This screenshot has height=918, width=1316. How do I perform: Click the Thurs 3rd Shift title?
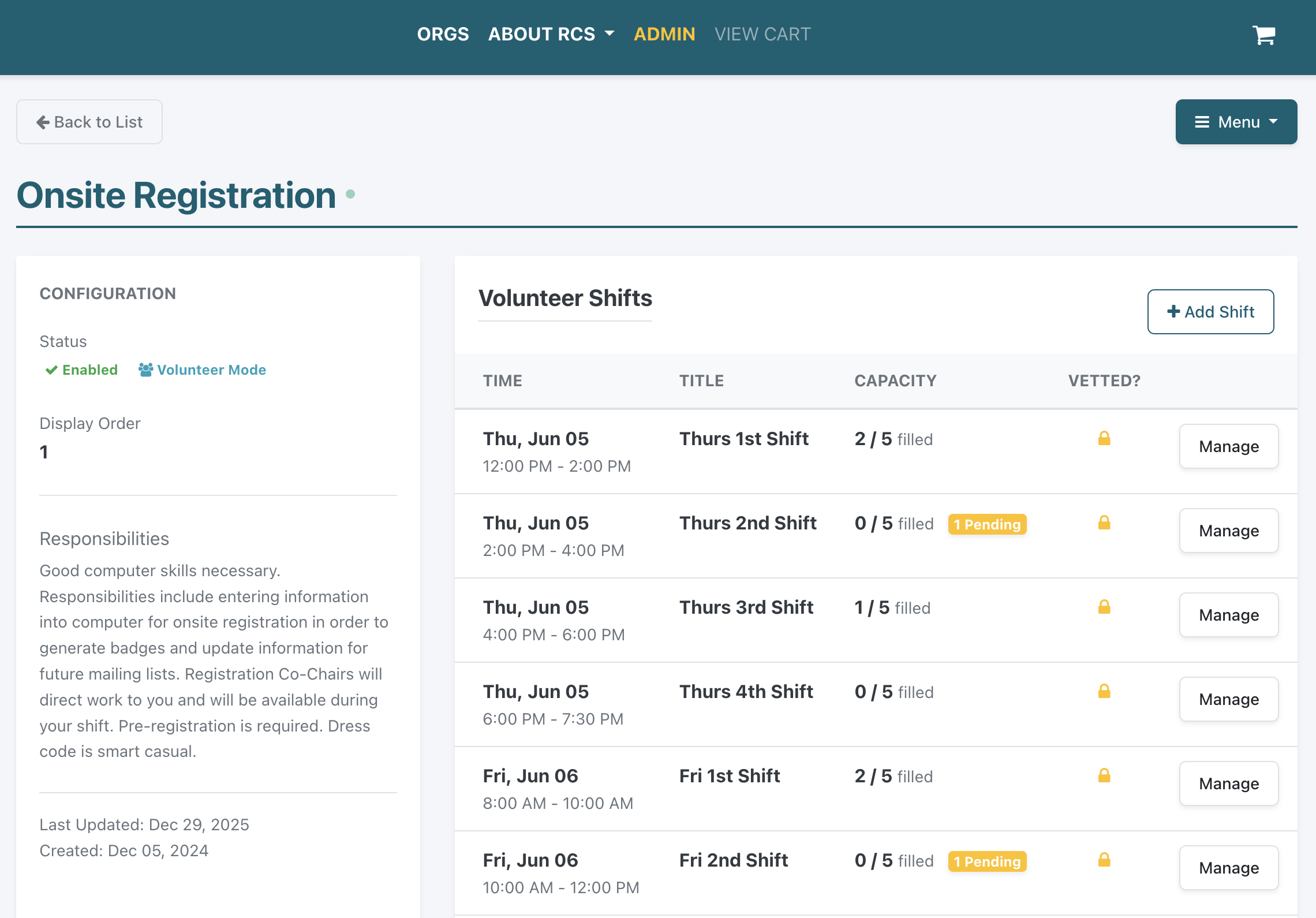tap(746, 607)
